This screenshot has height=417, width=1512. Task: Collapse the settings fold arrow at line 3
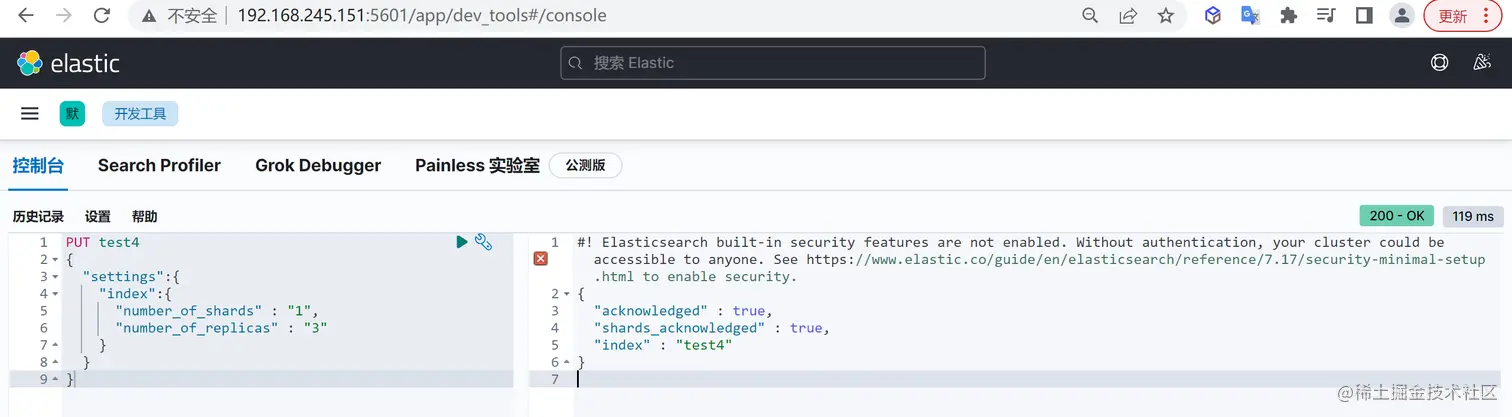[x=55, y=277]
